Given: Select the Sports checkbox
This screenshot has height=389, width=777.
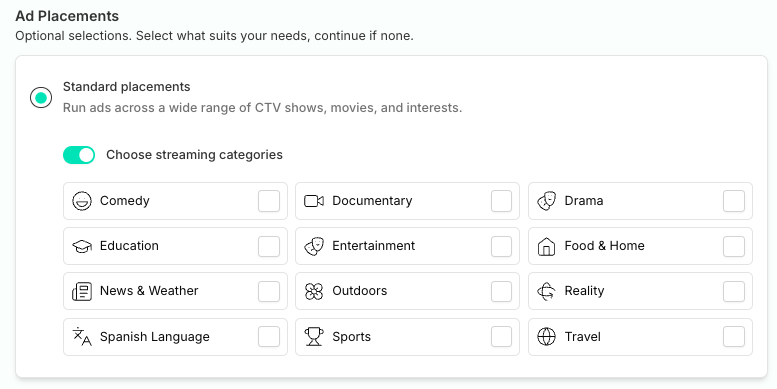Looking at the screenshot, I should tap(501, 337).
